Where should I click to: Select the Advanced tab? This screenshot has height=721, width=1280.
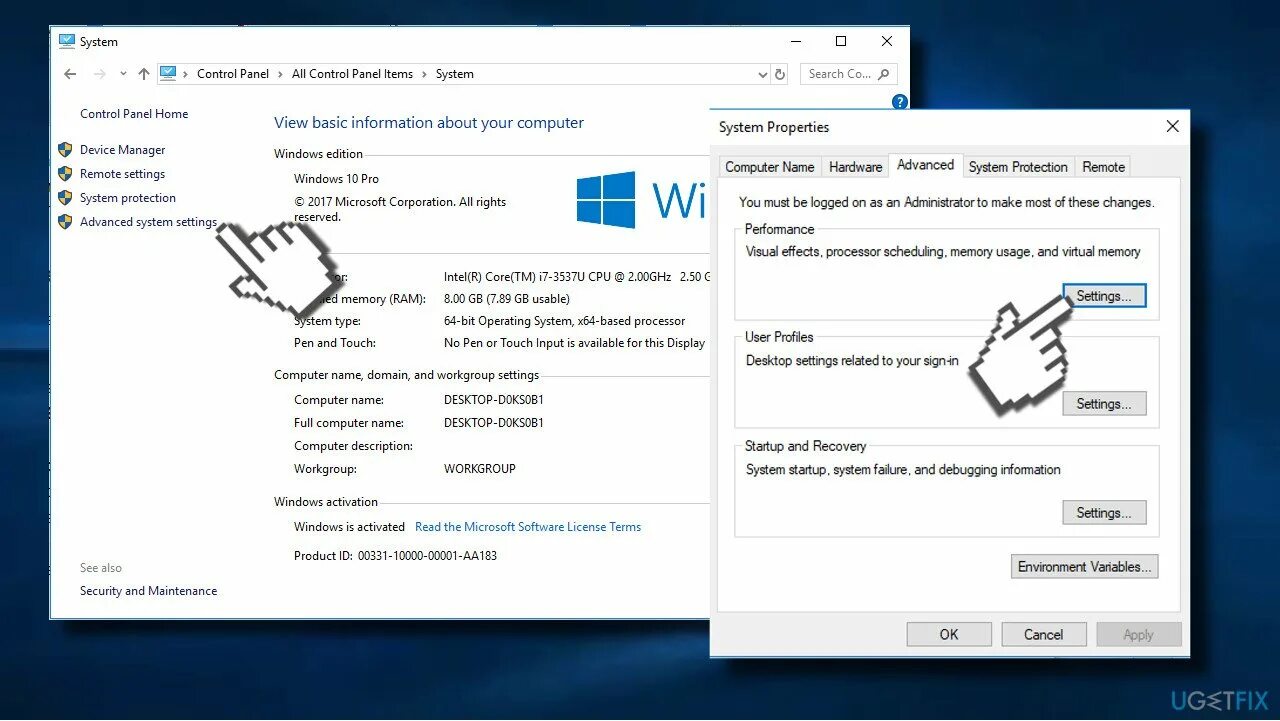925,165
